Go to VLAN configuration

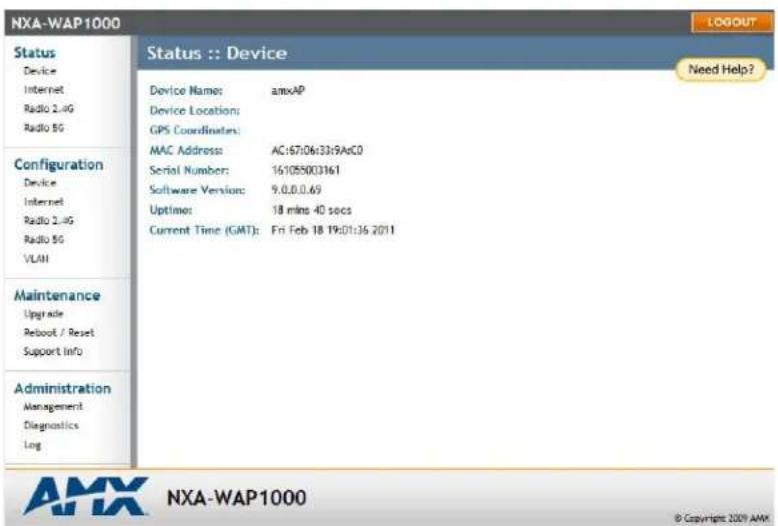(x=36, y=259)
